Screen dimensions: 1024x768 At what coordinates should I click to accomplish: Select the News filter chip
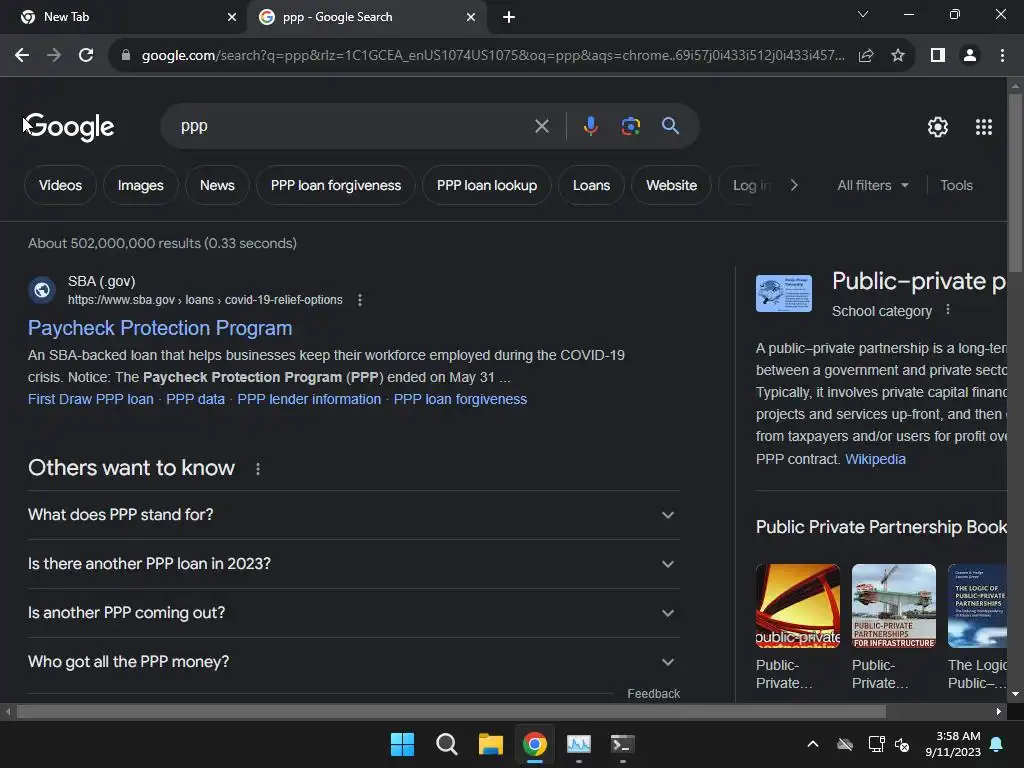[217, 185]
